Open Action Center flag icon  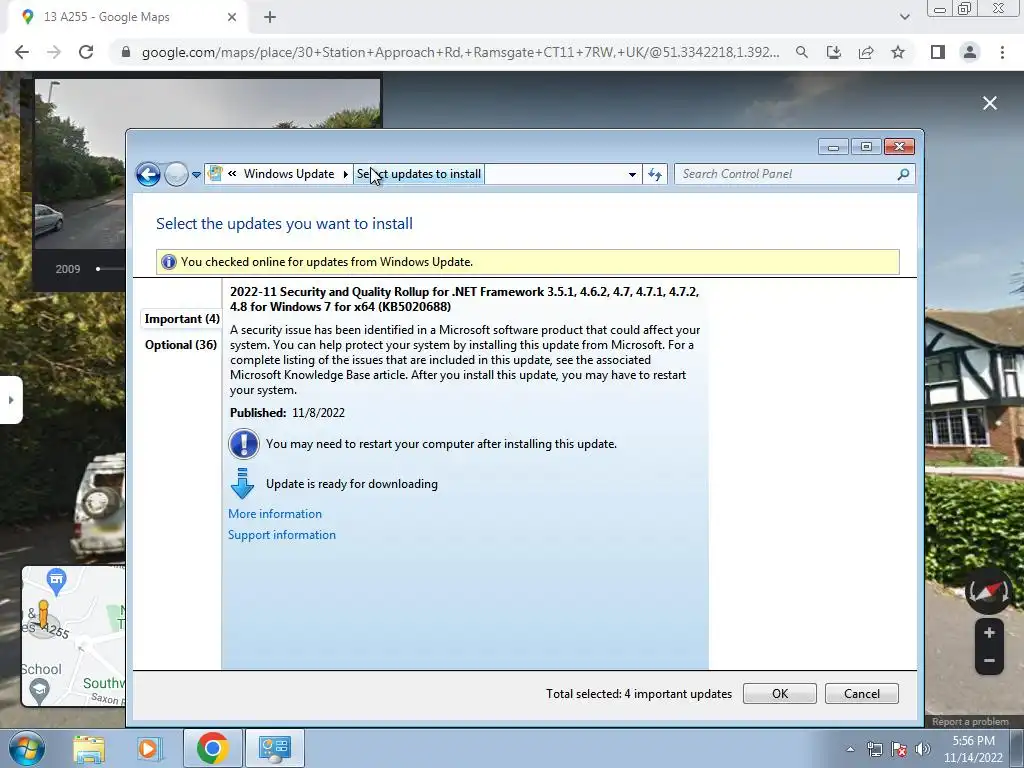coord(899,750)
